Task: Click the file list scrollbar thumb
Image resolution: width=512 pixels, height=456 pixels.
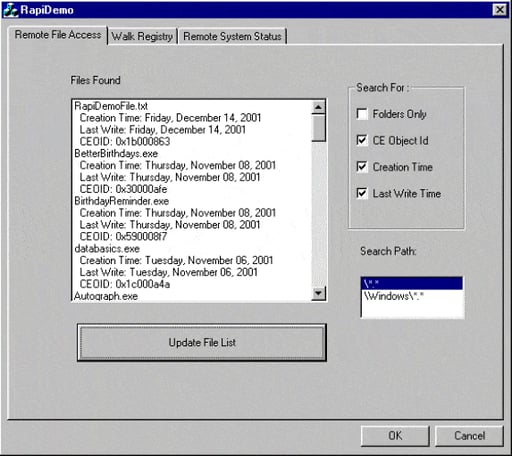Action: [318, 128]
